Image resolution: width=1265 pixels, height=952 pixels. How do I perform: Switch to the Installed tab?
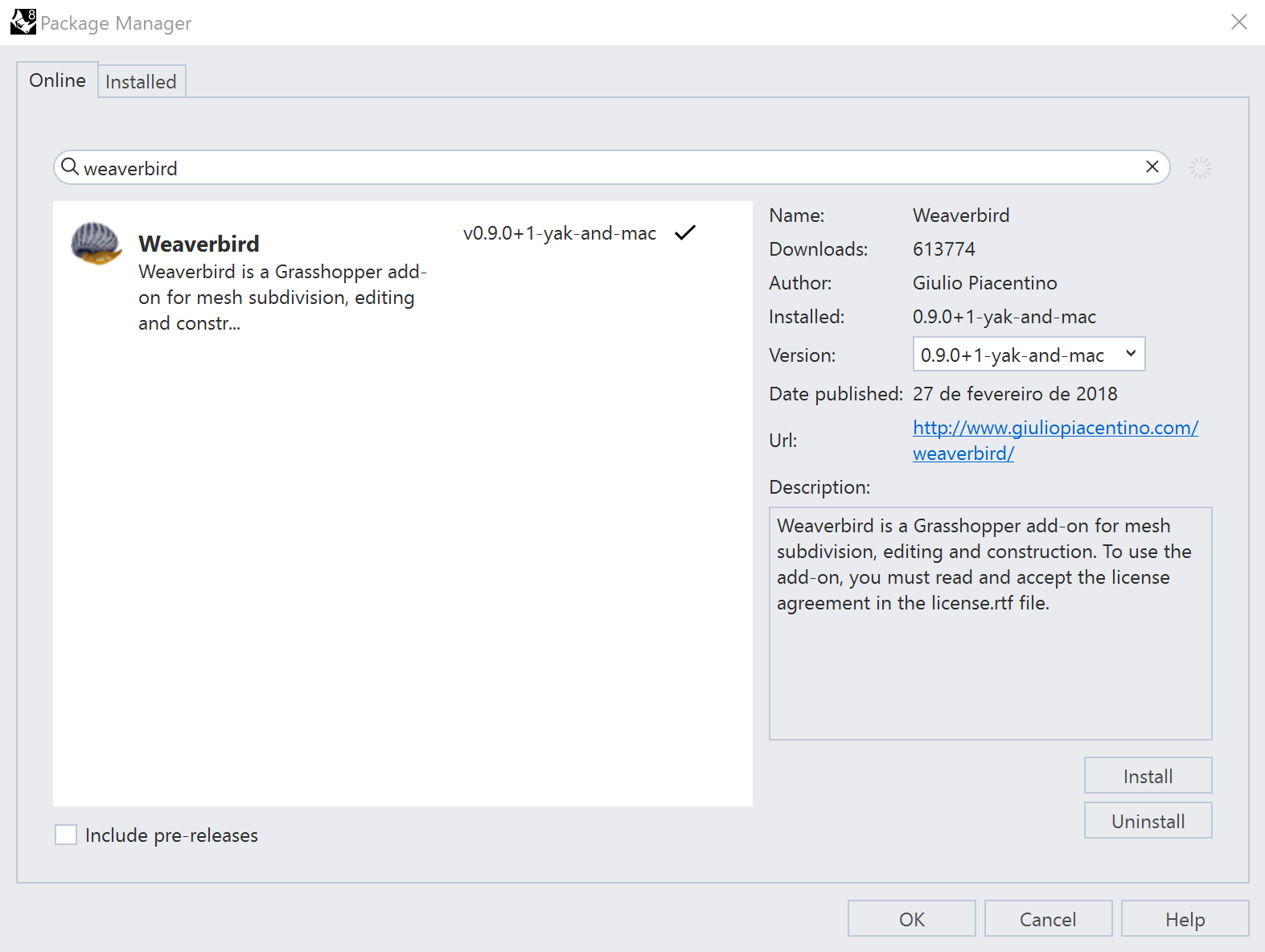pos(141,82)
